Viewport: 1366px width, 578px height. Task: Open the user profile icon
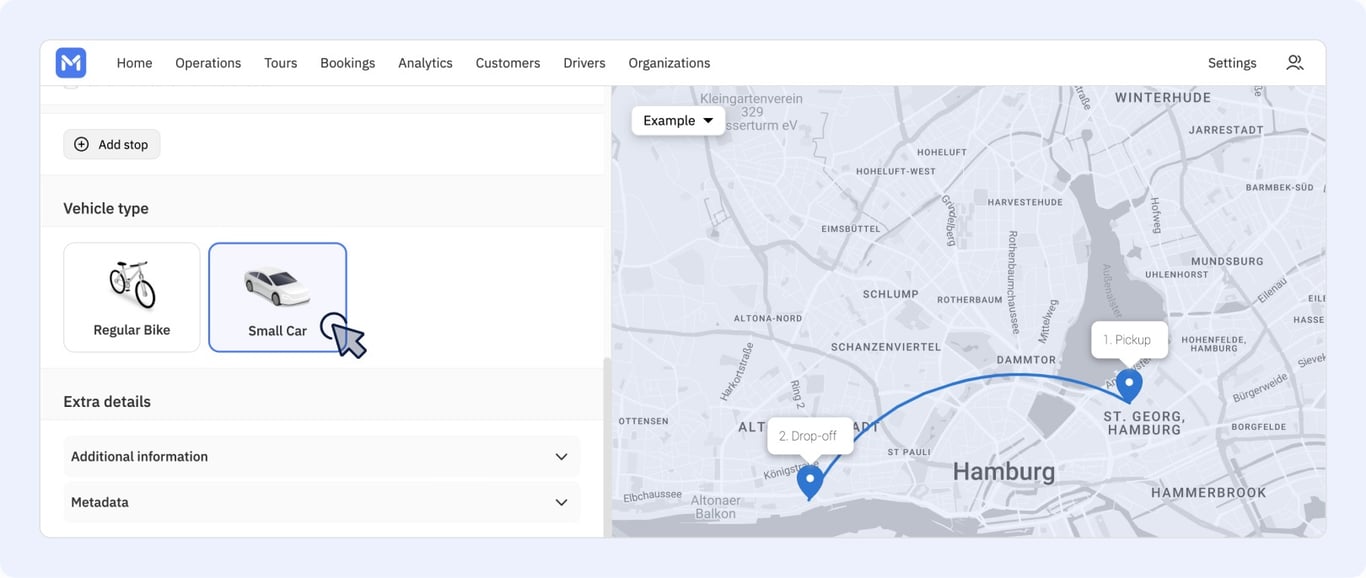click(x=1295, y=62)
